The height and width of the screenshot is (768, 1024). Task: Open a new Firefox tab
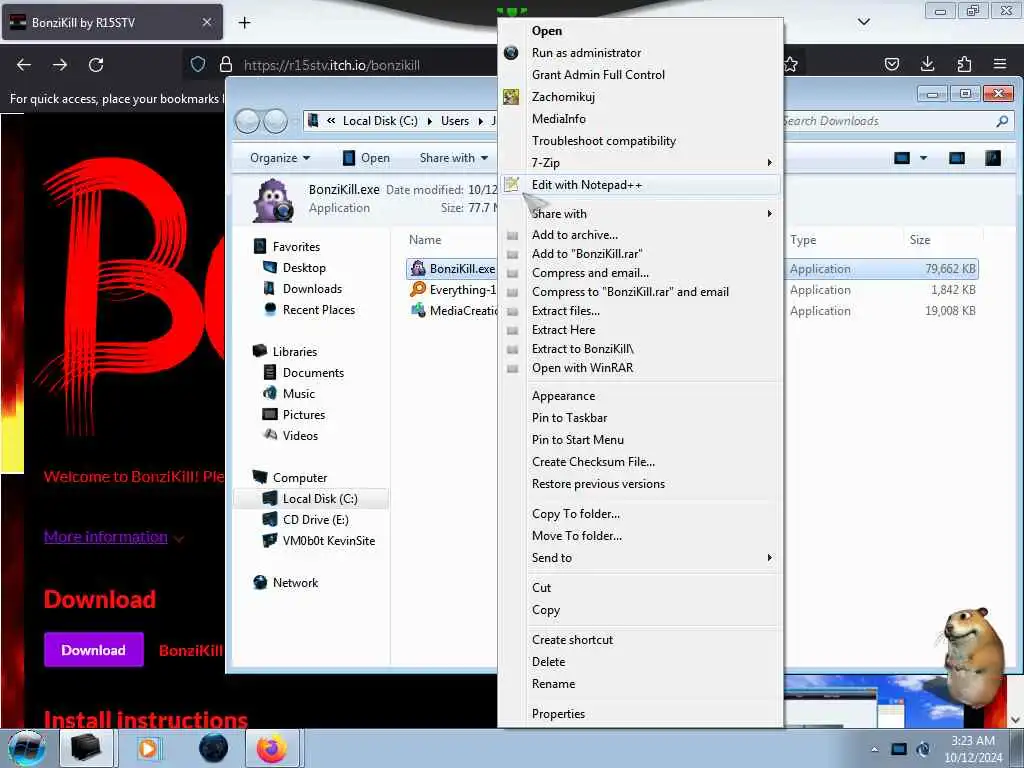tap(244, 23)
